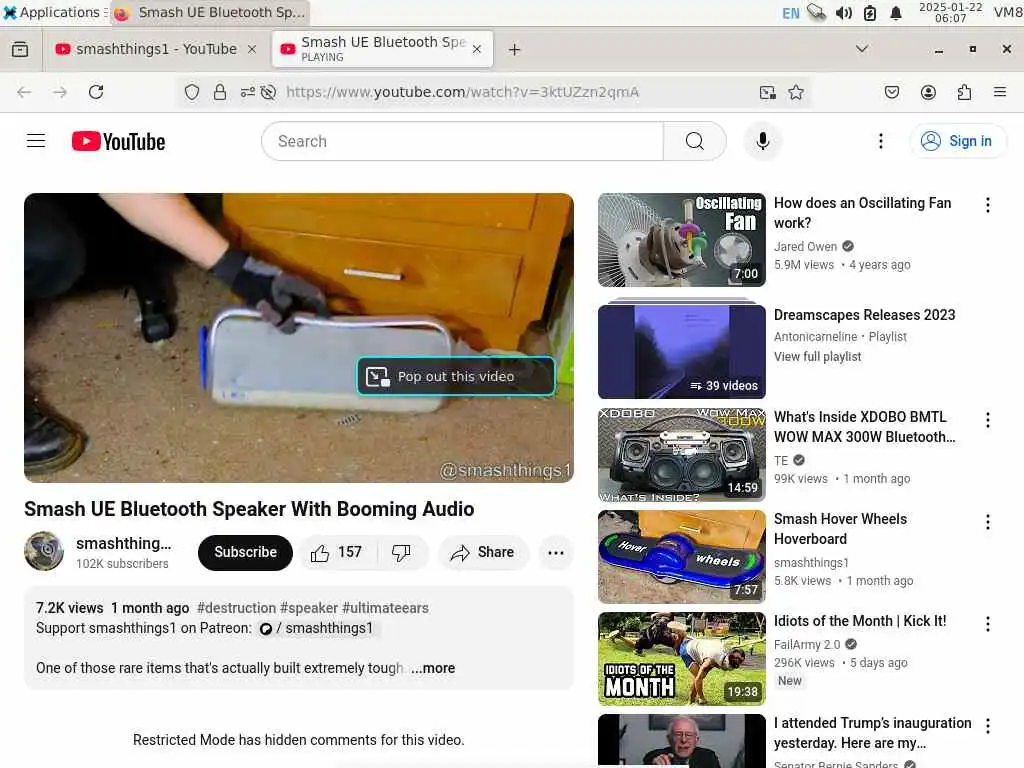Like the video with thumbs up
This screenshot has height=768, width=1024.
(x=336, y=552)
